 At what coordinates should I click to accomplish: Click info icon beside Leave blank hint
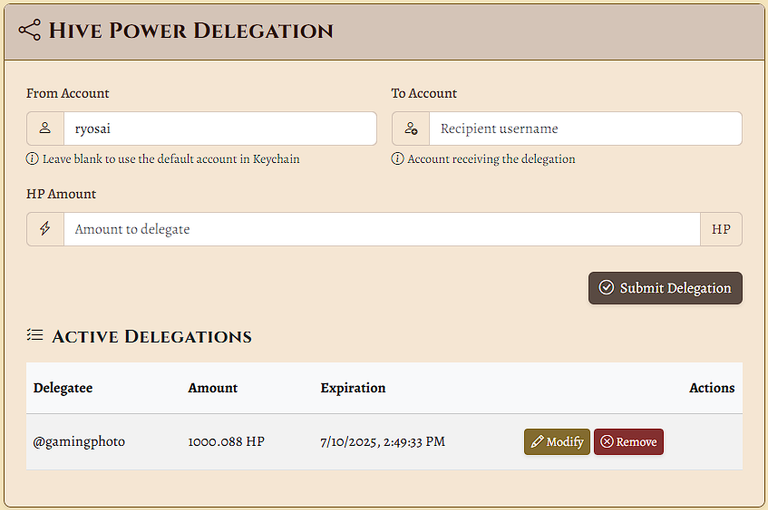pyautogui.click(x=32, y=159)
